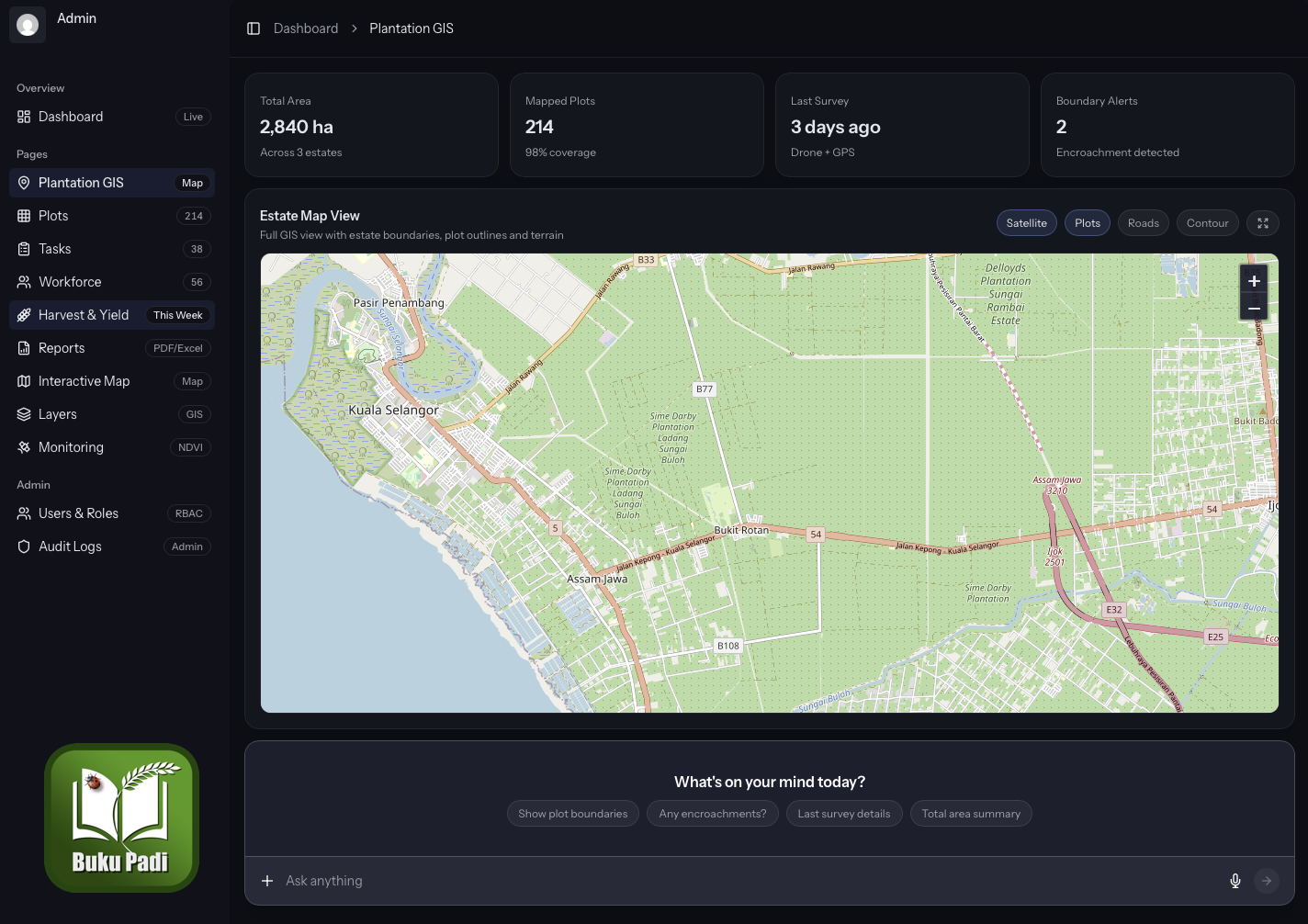
Task: Click the 'This Week' badge
Action: (178, 315)
